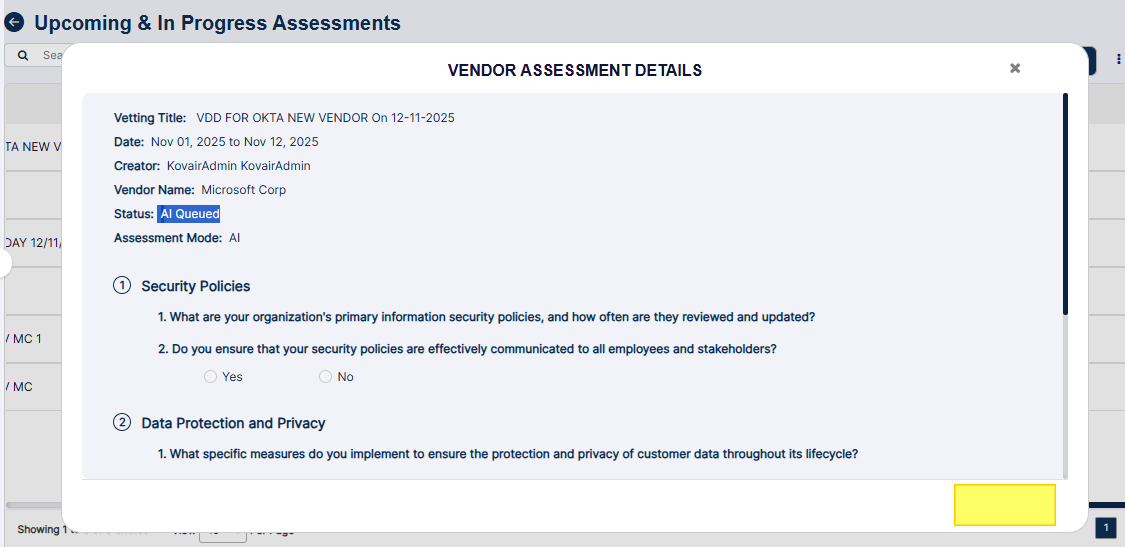Click the circled 1 Security Policies icon

[x=122, y=286]
